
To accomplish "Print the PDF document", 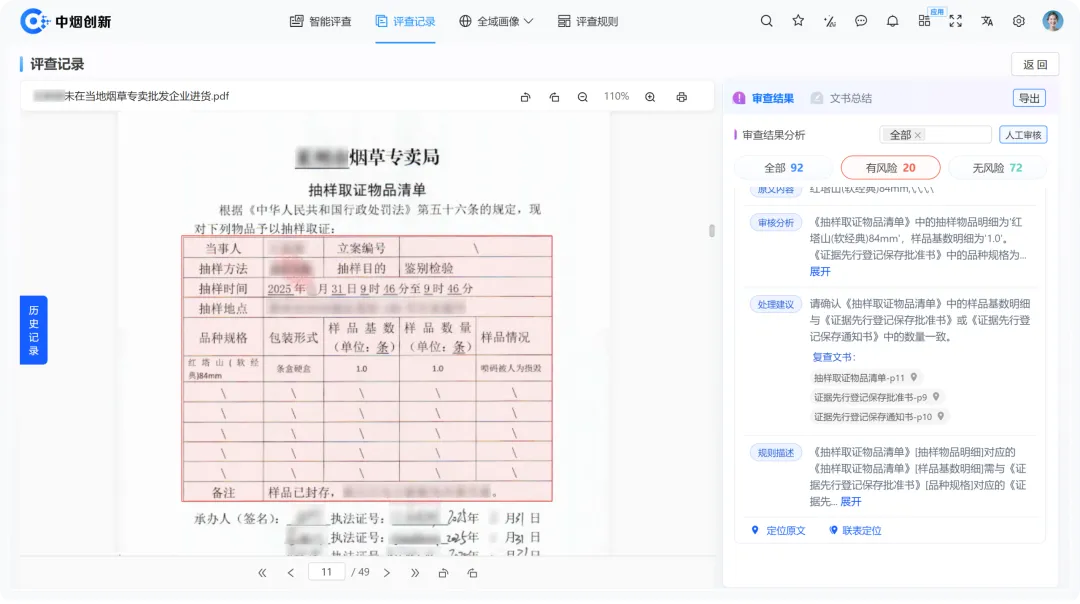I will coord(681,97).
